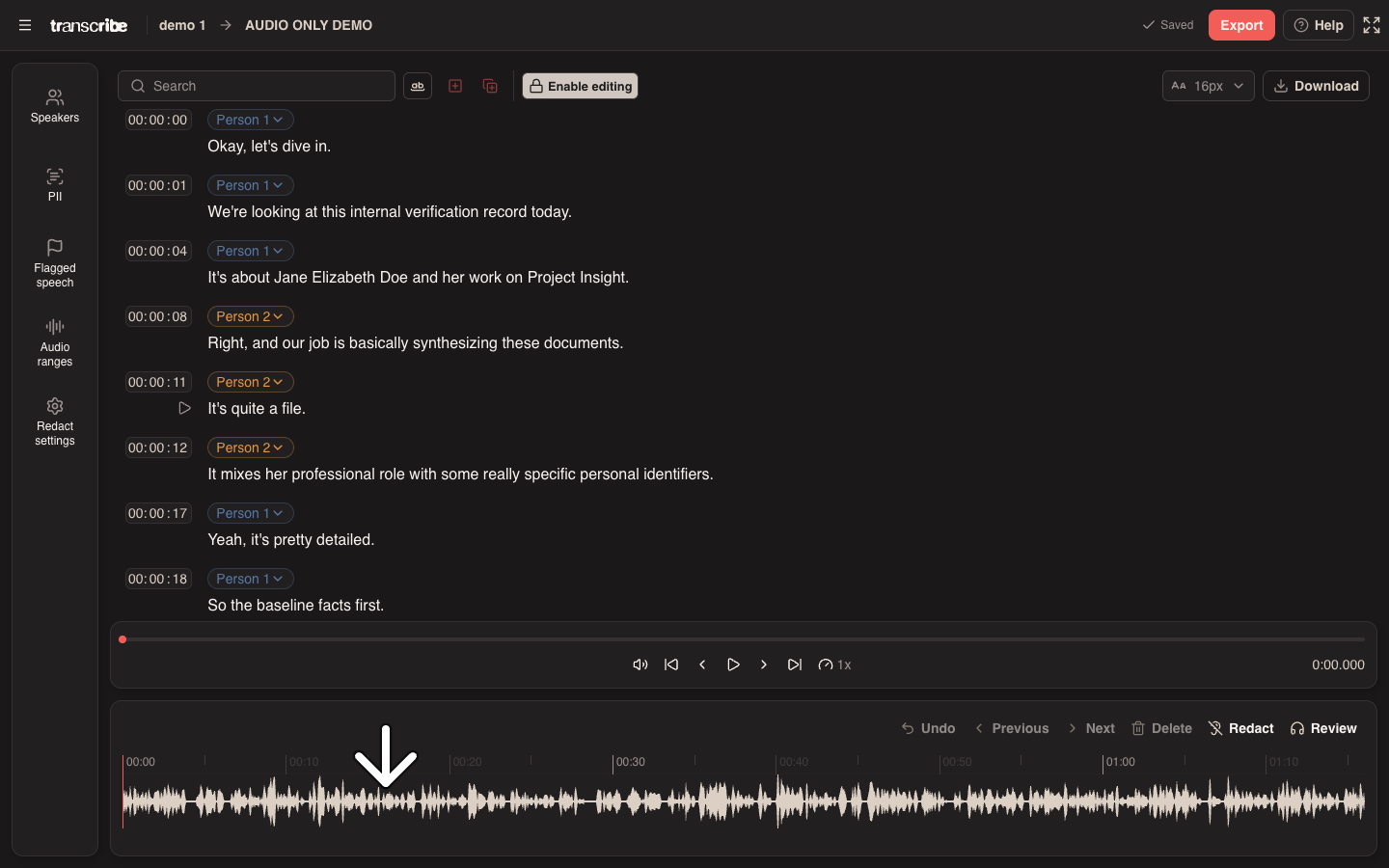Click the transcribe logo
Image resolution: width=1389 pixels, height=868 pixels.
(89, 25)
